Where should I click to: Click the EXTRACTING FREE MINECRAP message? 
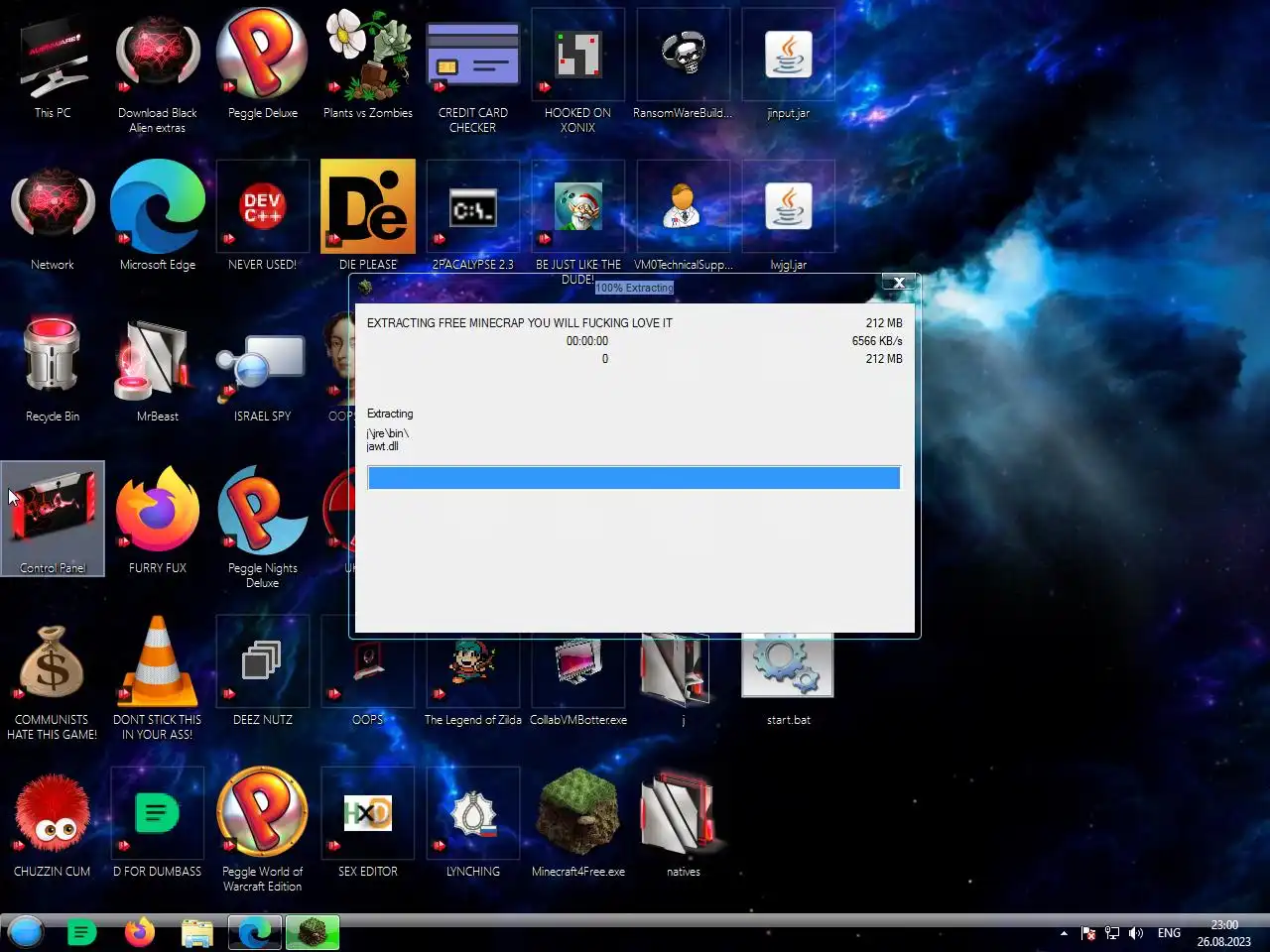pos(520,323)
